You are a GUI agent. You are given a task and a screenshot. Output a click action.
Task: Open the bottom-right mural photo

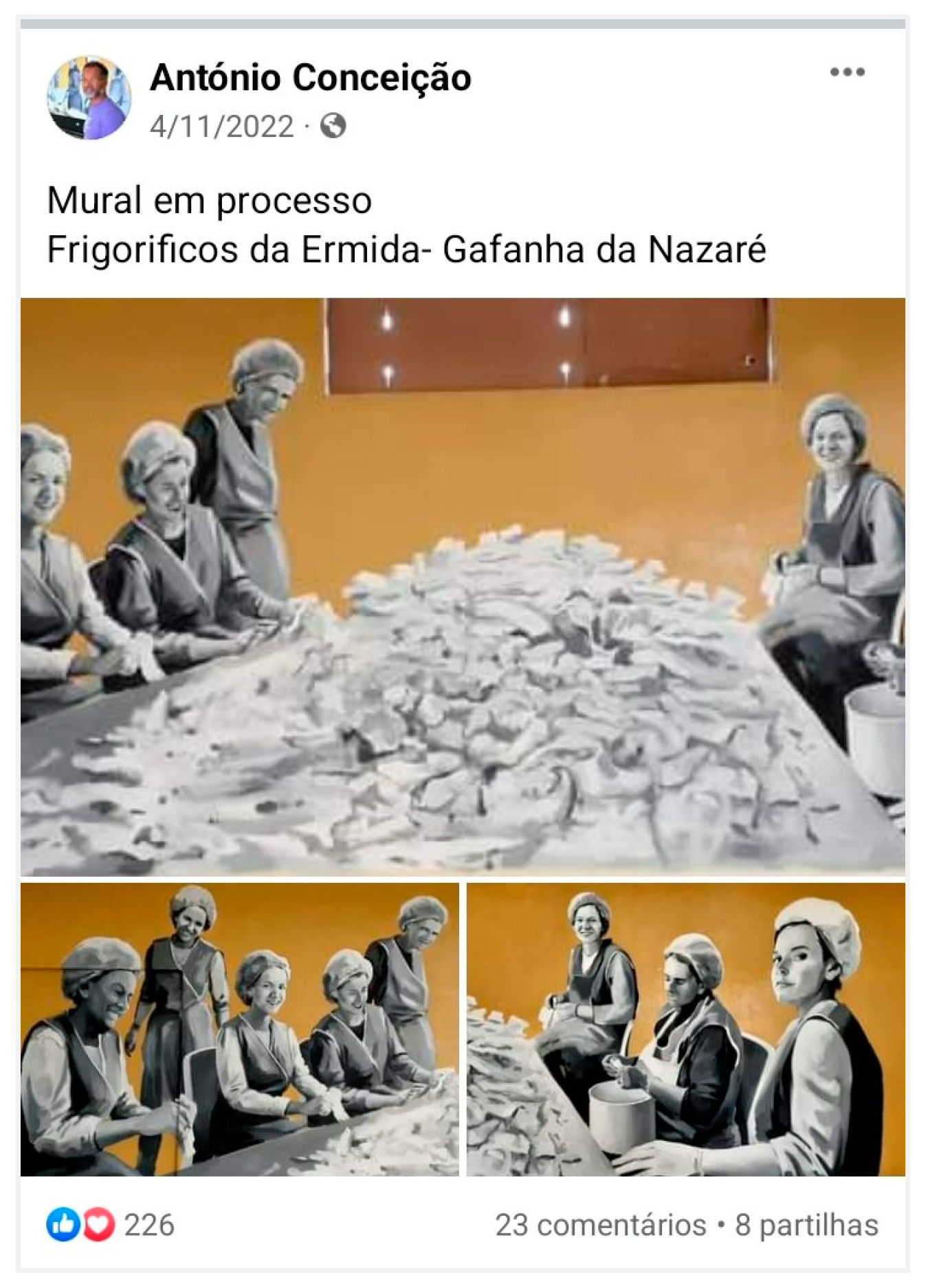tap(685, 1029)
